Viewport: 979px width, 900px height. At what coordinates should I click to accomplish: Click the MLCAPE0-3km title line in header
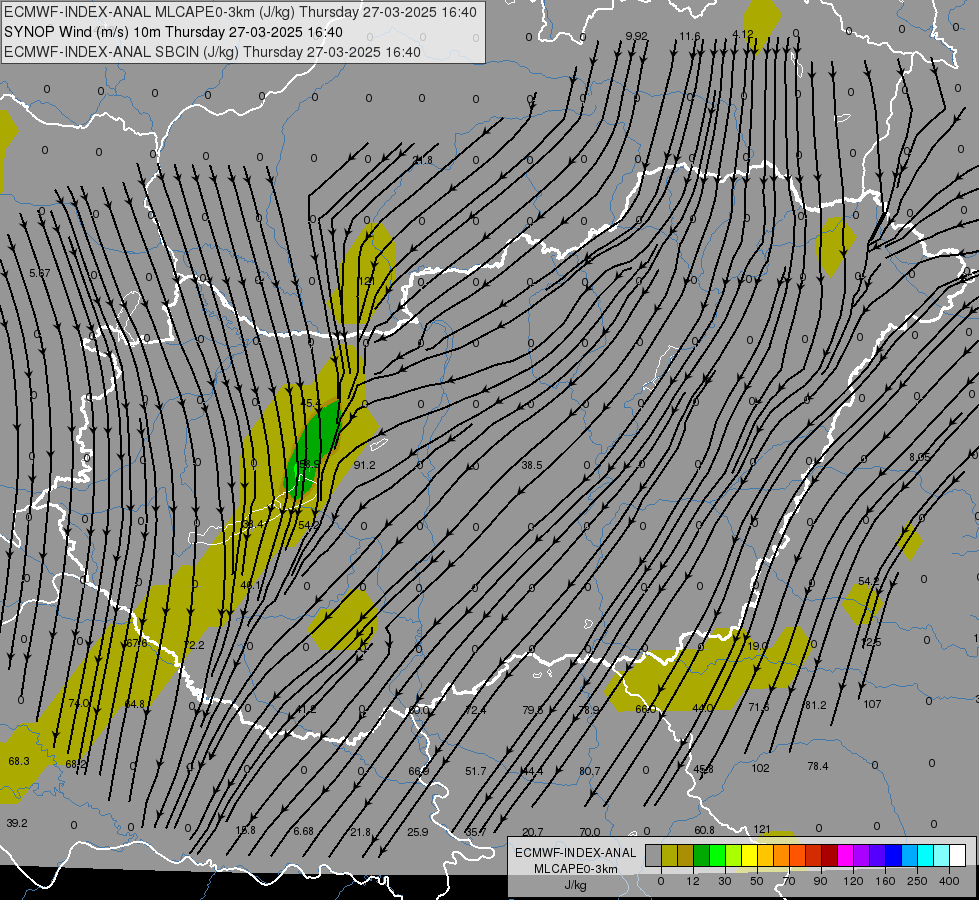point(240,12)
